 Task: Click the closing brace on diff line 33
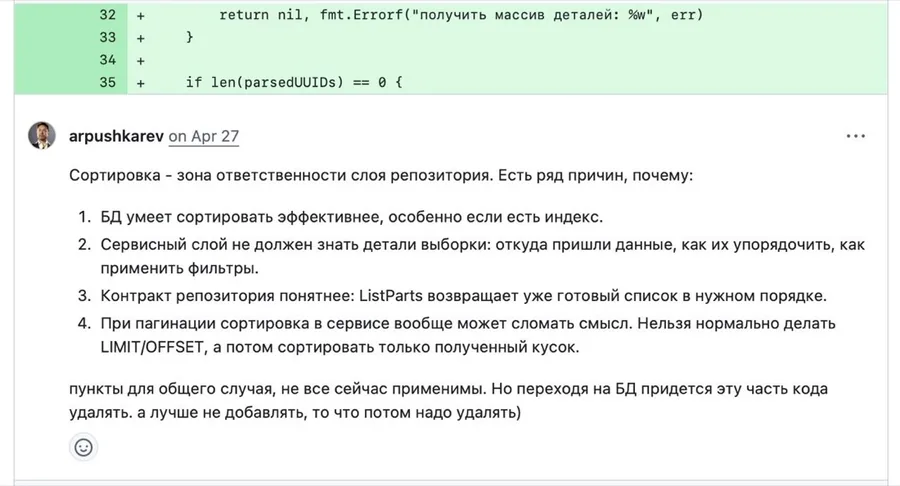189,37
